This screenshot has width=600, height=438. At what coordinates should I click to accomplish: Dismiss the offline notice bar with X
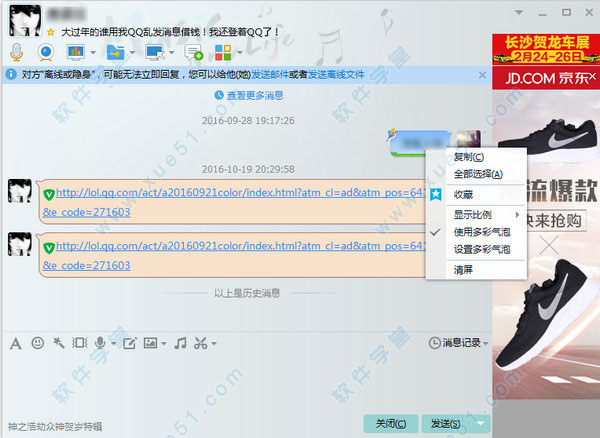[x=482, y=75]
